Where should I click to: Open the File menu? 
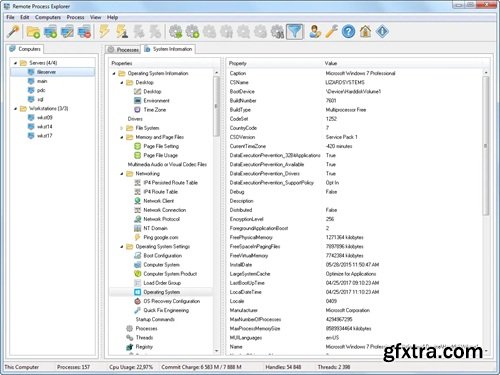click(x=10, y=17)
